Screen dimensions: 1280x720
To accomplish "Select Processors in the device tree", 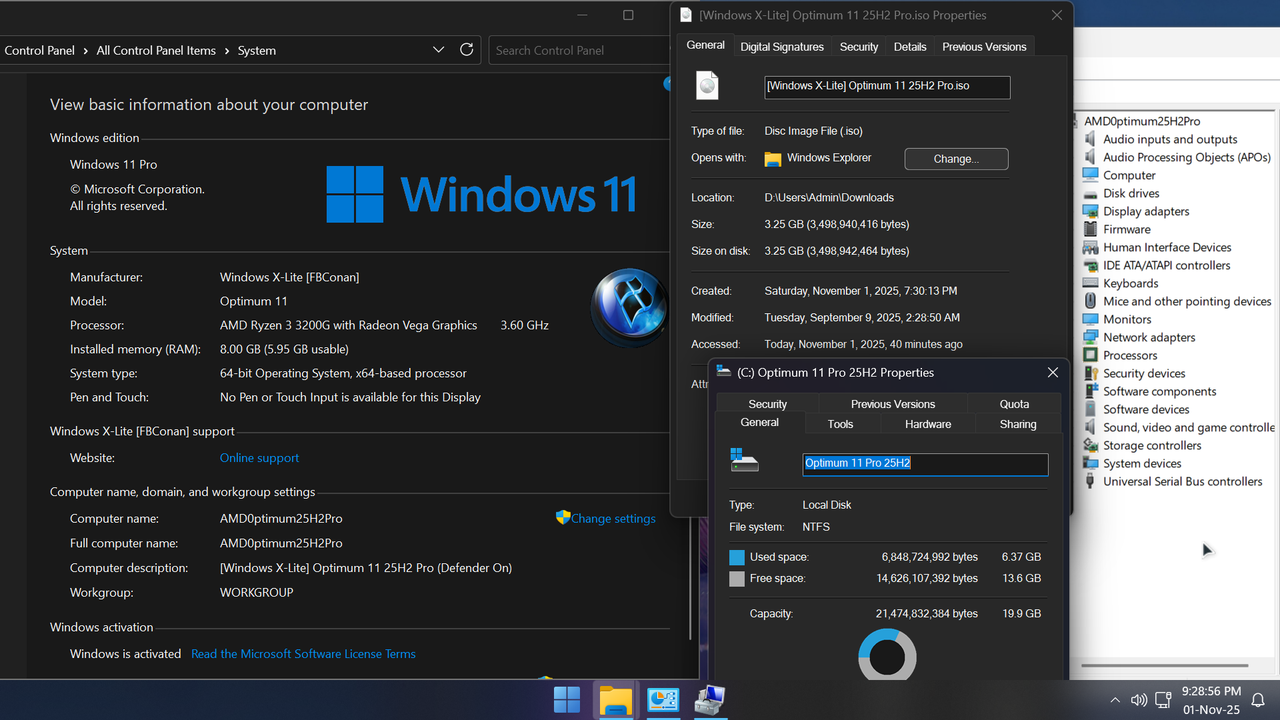I will 1131,355.
